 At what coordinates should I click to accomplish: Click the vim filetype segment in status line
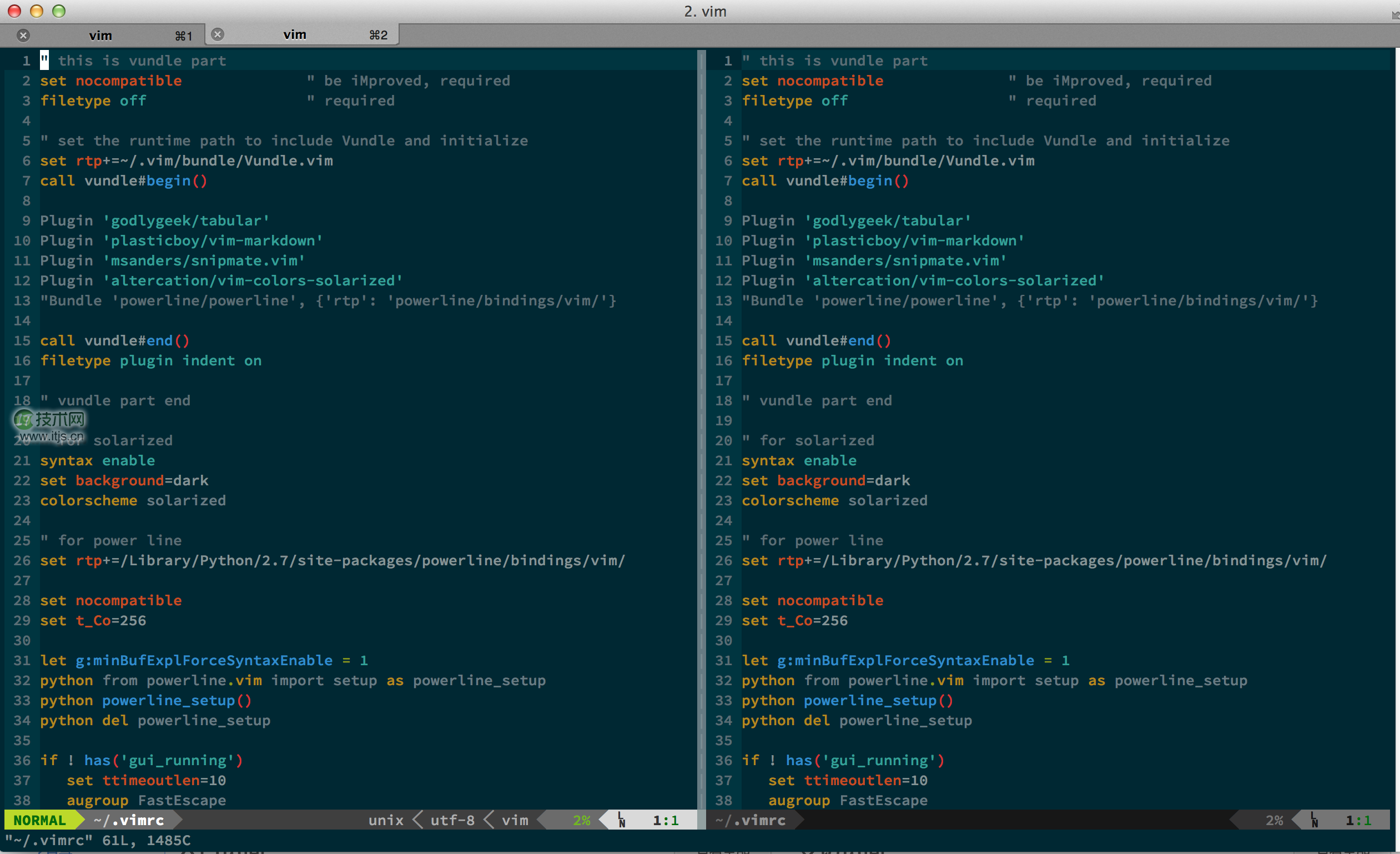[515, 820]
